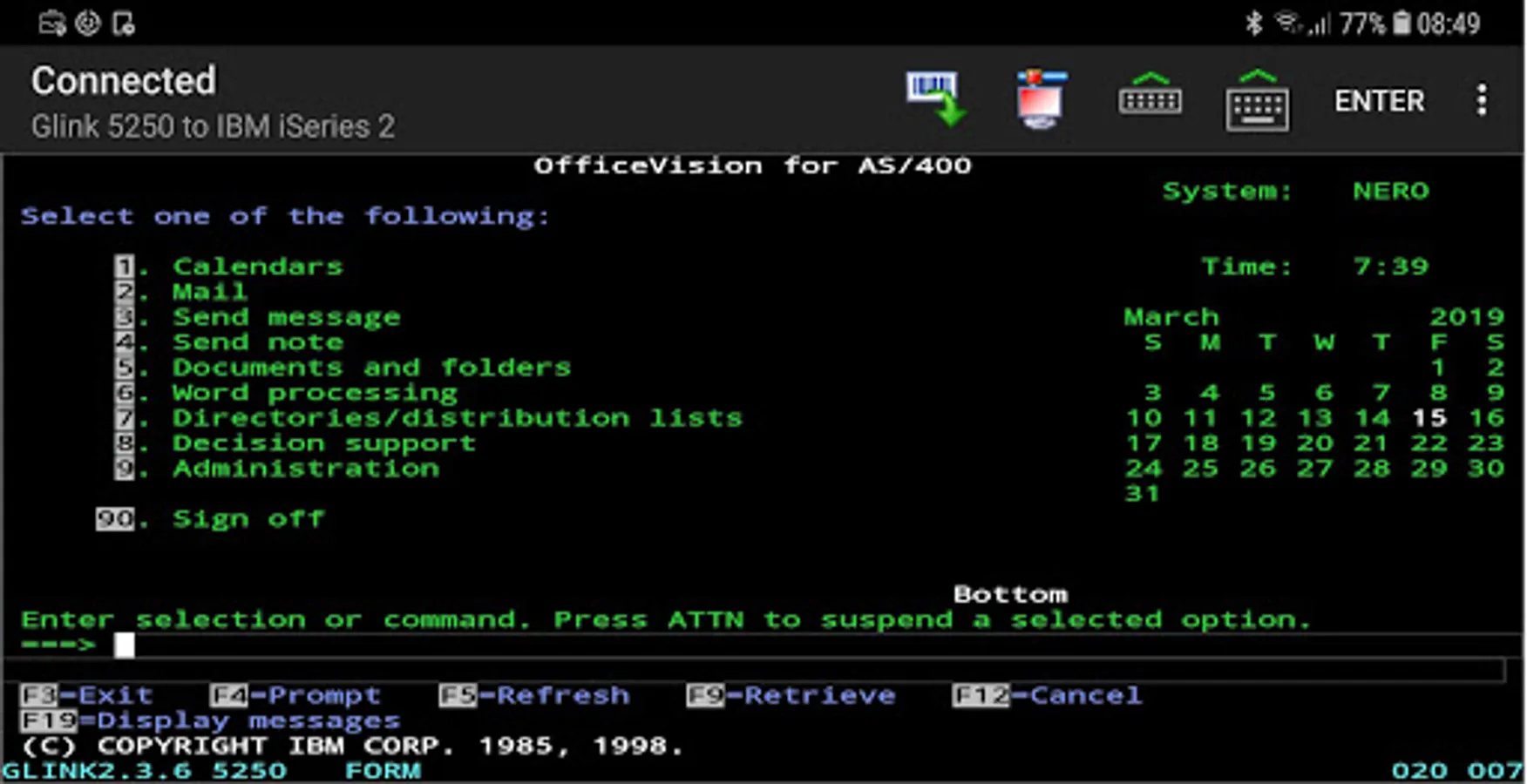The width and height of the screenshot is (1527, 784).
Task: Tap the large keyboard toolbar icon
Action: coord(1257,101)
